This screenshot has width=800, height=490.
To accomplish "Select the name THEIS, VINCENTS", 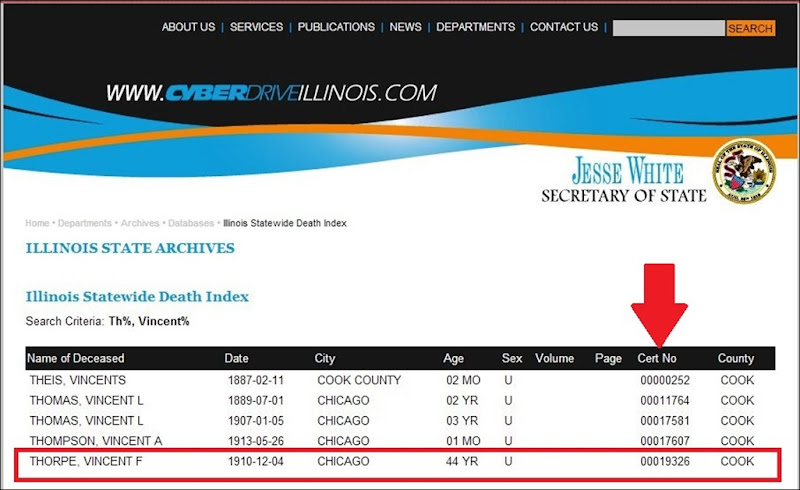I will tap(78, 380).
